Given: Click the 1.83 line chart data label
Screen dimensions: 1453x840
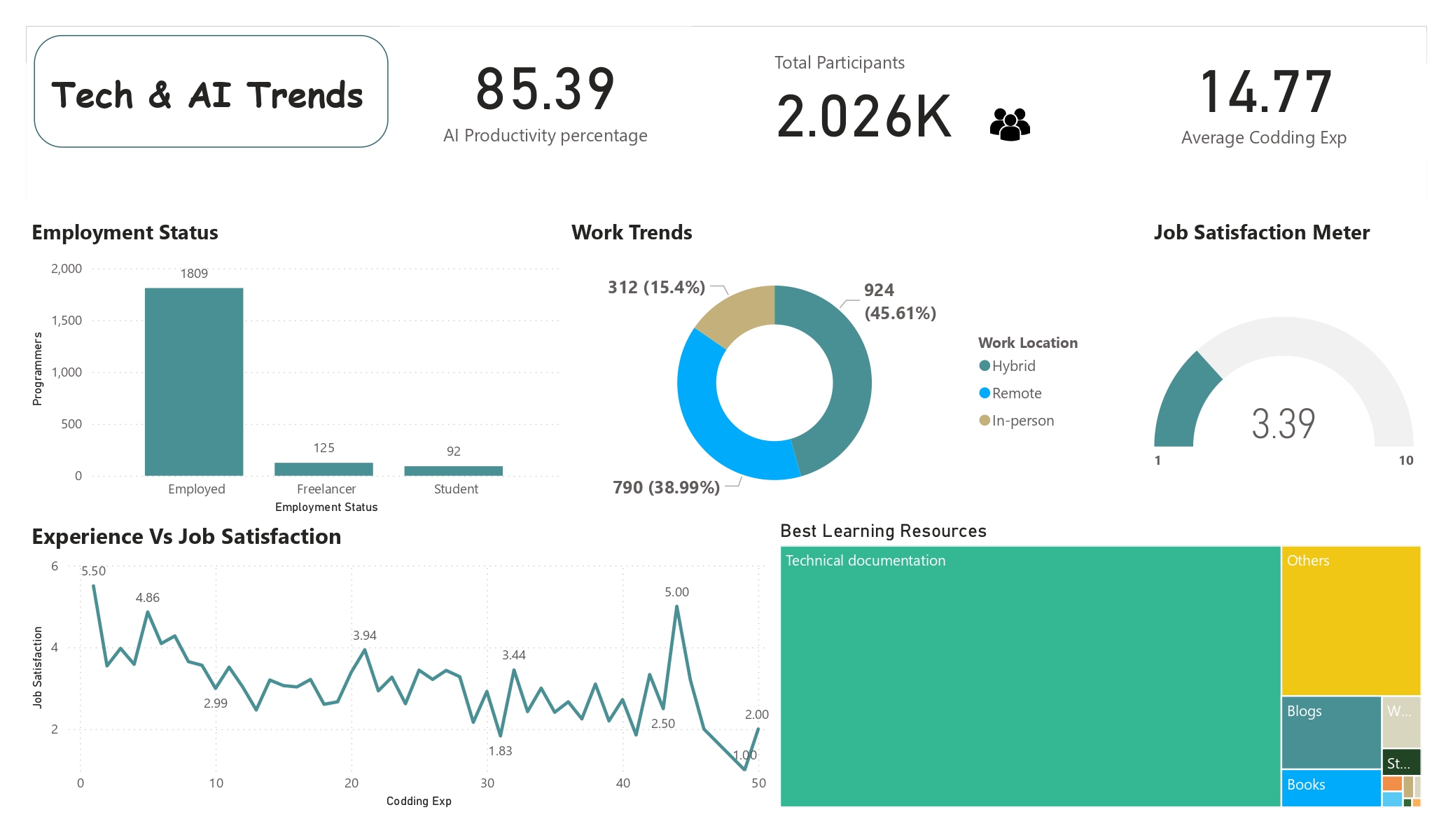Looking at the screenshot, I should (x=501, y=751).
